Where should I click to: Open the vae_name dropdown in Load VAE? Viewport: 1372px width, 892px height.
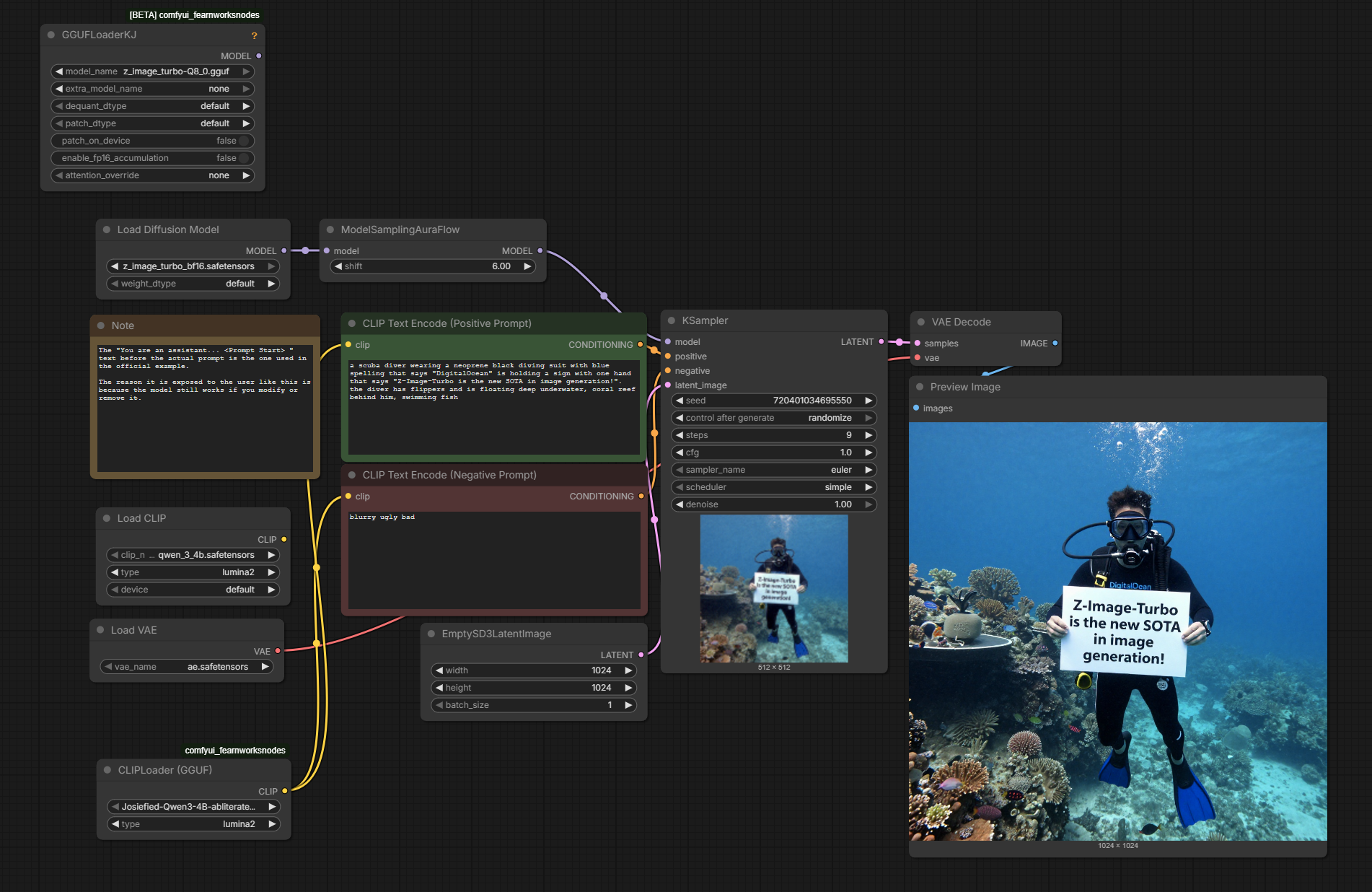click(187, 667)
